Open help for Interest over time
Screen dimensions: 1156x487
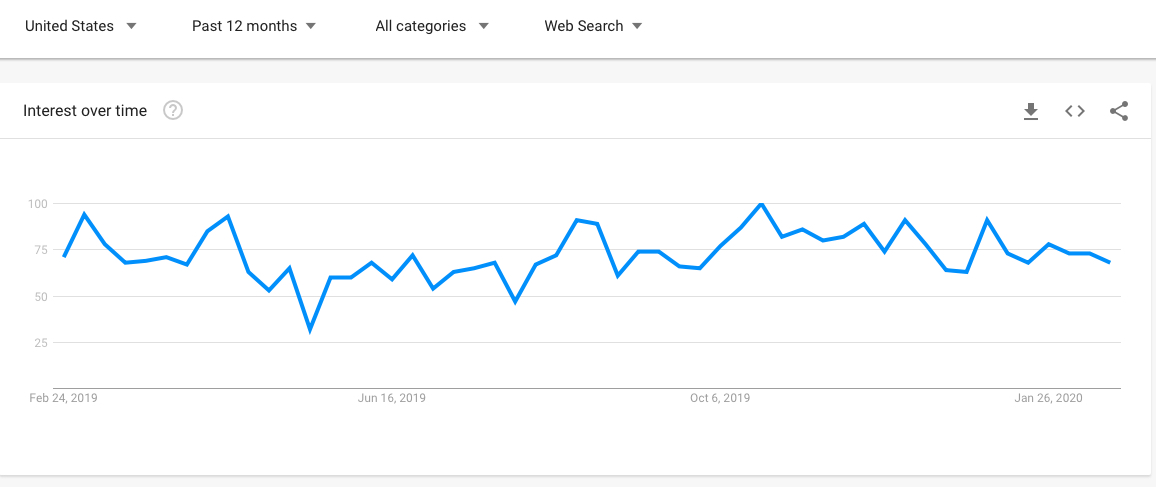pyautogui.click(x=173, y=111)
